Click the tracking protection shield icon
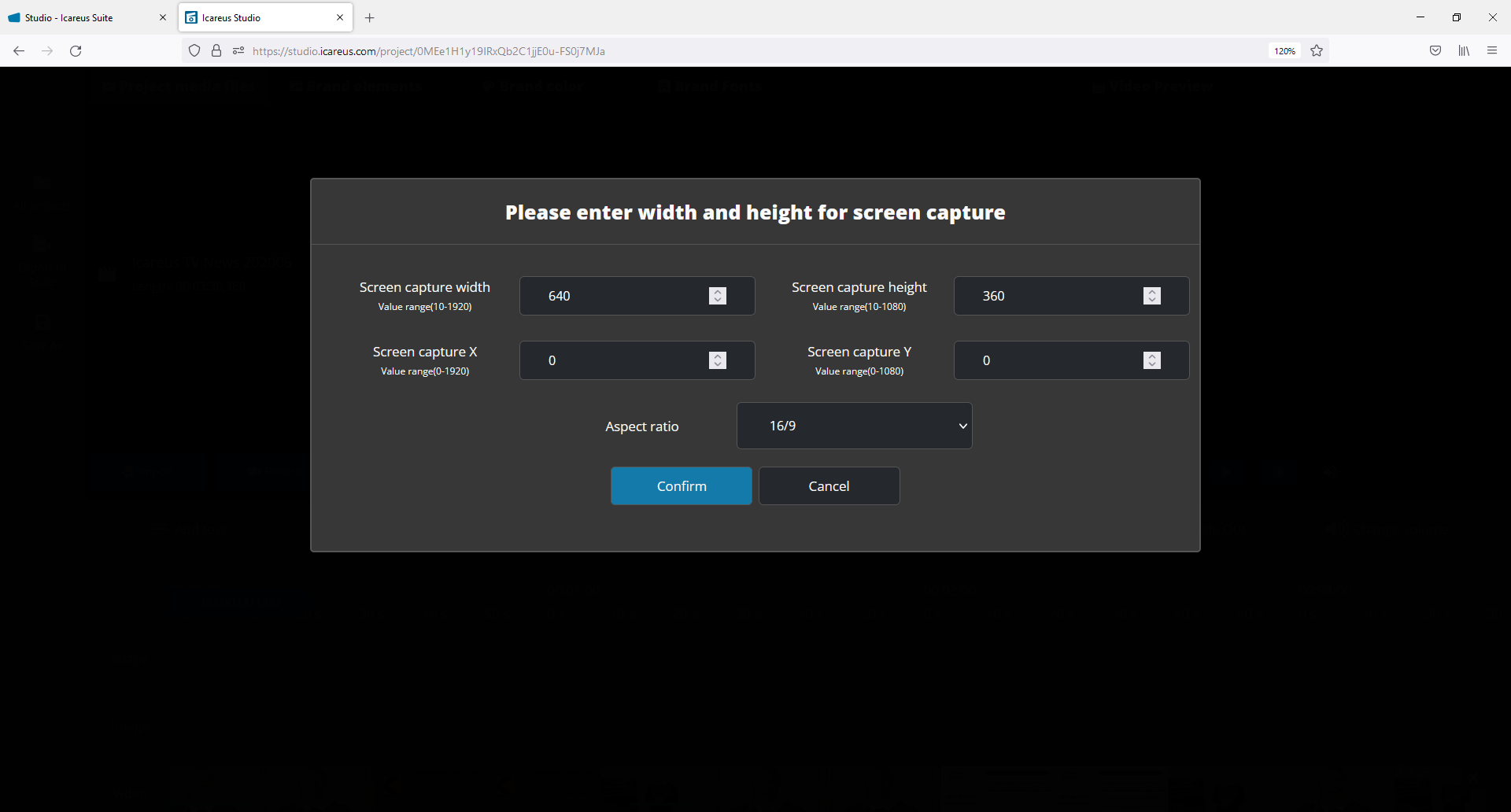The height and width of the screenshot is (812, 1511). pos(194,51)
